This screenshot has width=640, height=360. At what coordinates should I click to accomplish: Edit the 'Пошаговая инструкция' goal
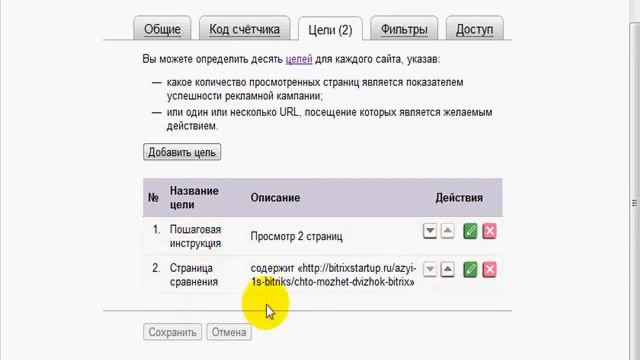point(470,231)
